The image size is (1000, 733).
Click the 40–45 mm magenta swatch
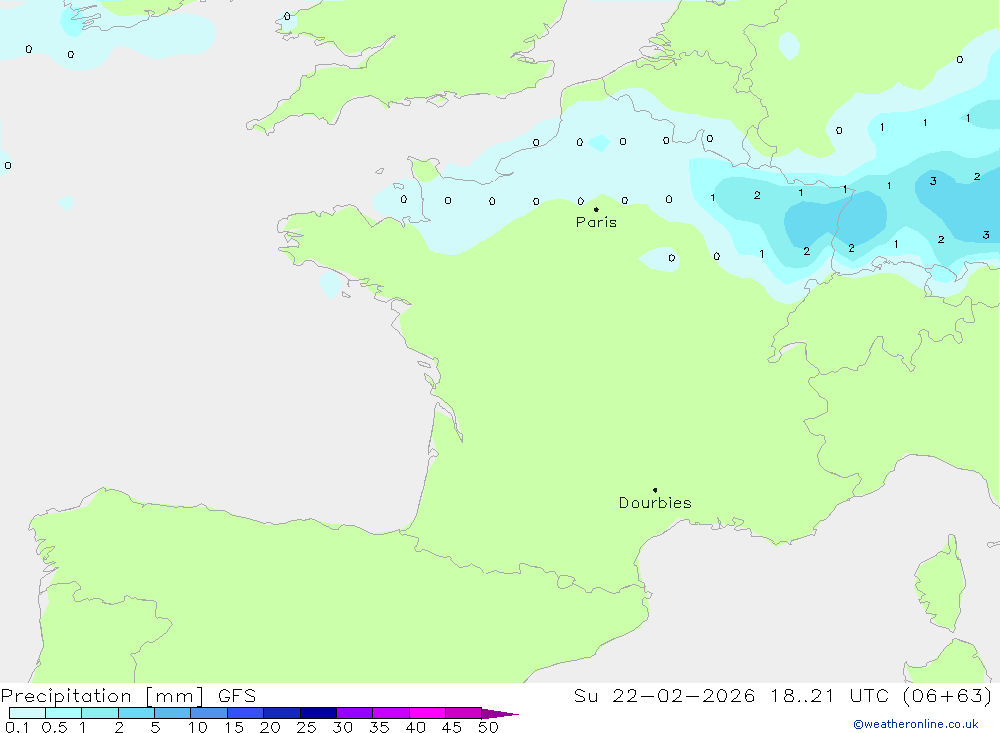tap(427, 713)
